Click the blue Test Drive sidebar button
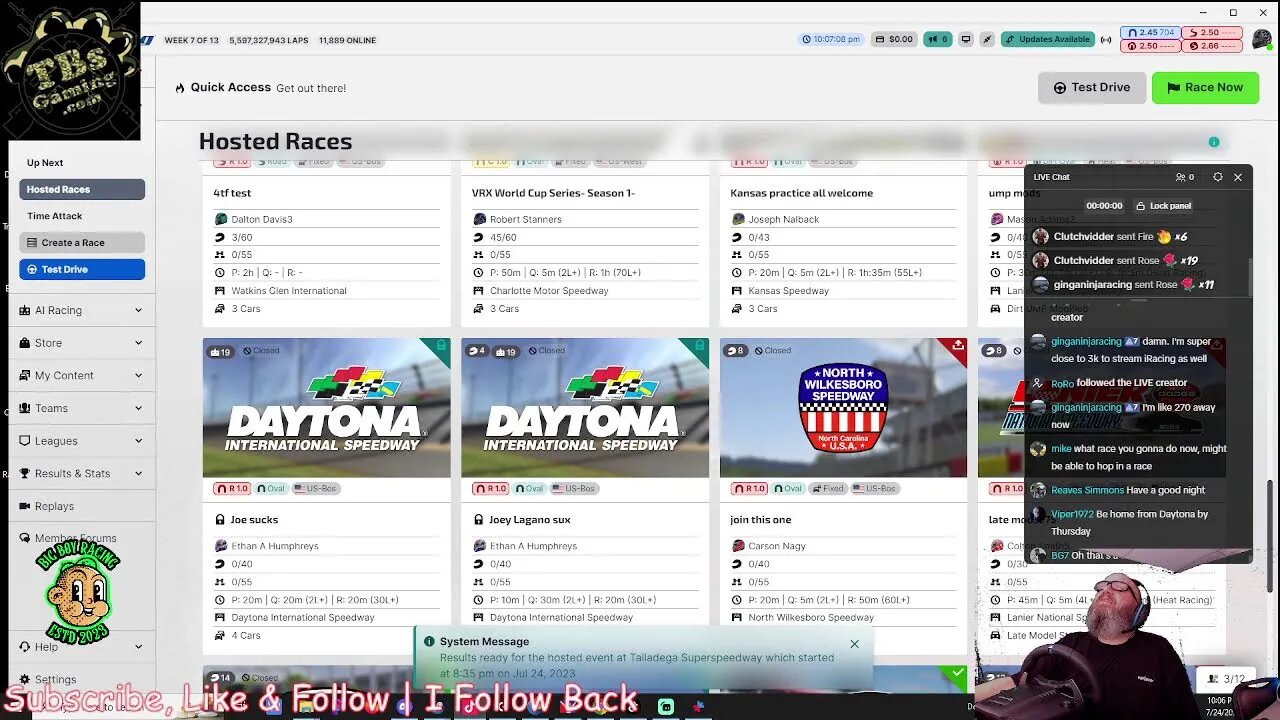1280x720 pixels. (x=82, y=269)
